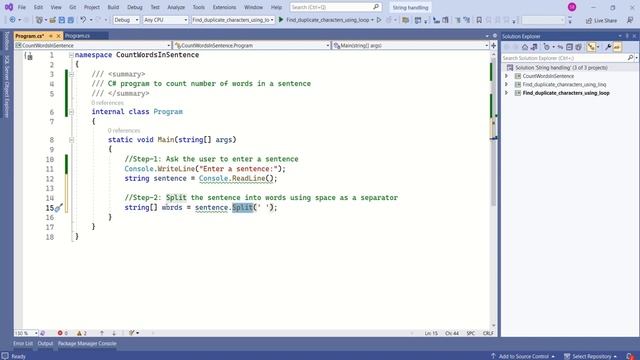Click the Start Without Debugging outline arrow

[379, 20]
